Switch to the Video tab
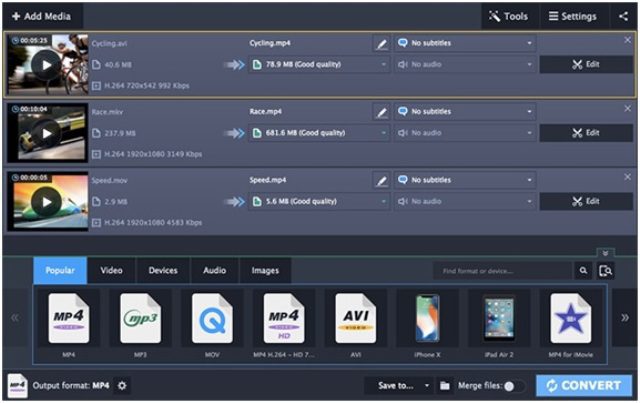Viewport: 640px width, 403px height. (x=111, y=270)
